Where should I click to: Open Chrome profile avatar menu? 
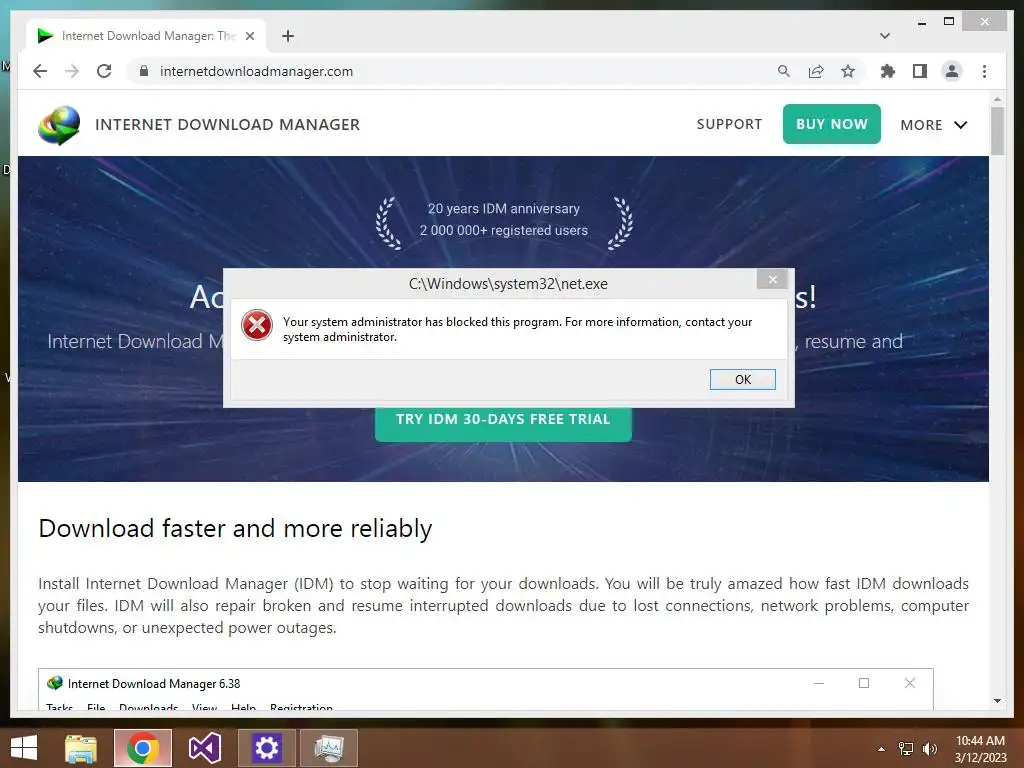[952, 71]
